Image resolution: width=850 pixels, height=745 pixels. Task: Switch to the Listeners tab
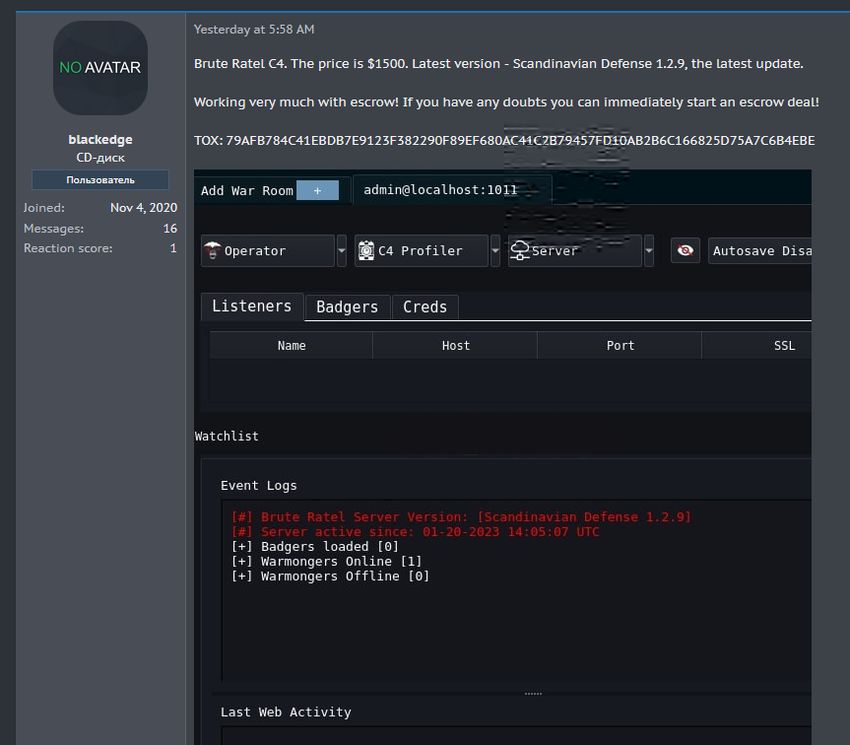(x=252, y=306)
